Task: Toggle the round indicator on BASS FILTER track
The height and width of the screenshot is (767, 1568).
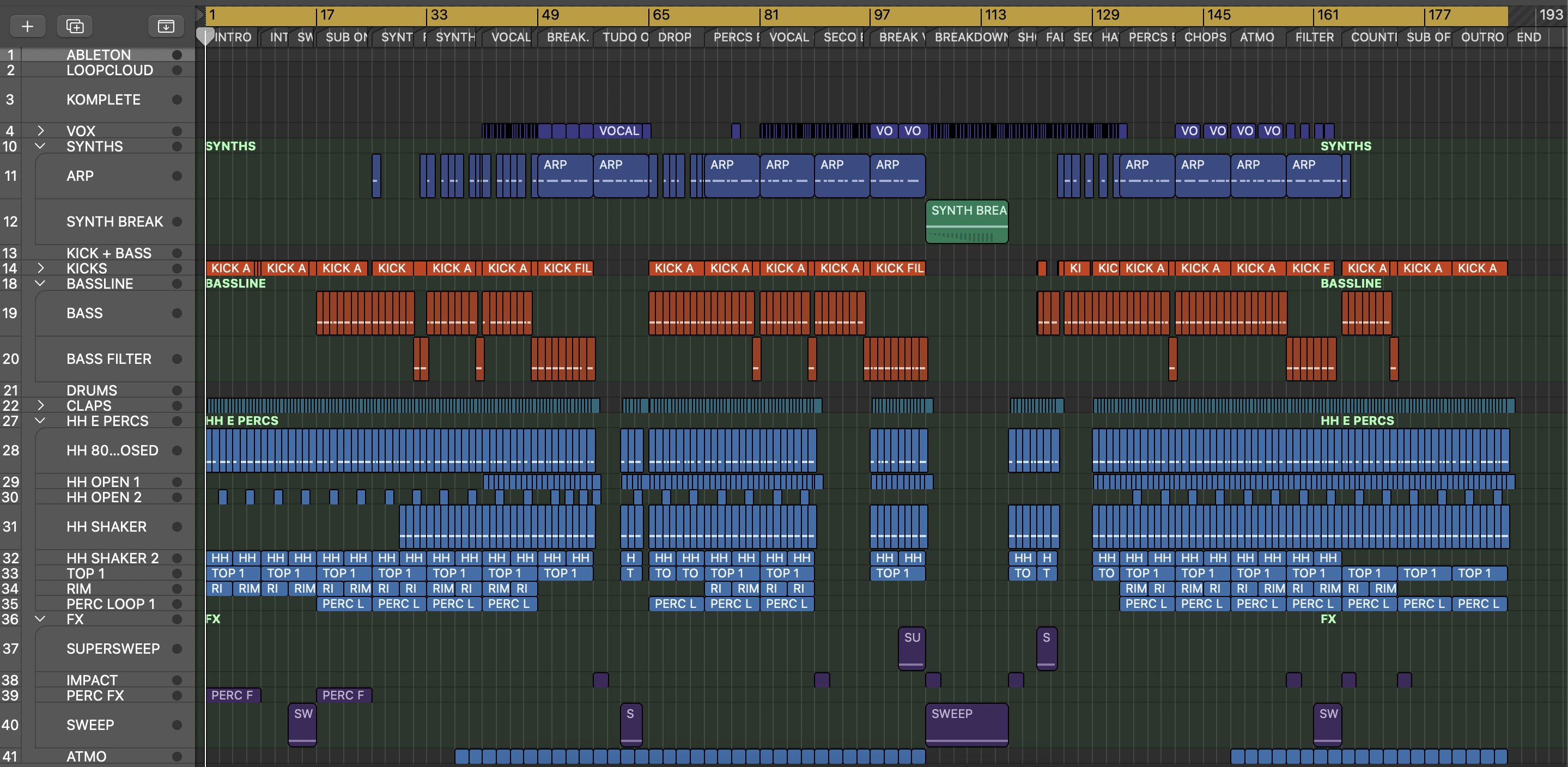Action: [x=177, y=359]
